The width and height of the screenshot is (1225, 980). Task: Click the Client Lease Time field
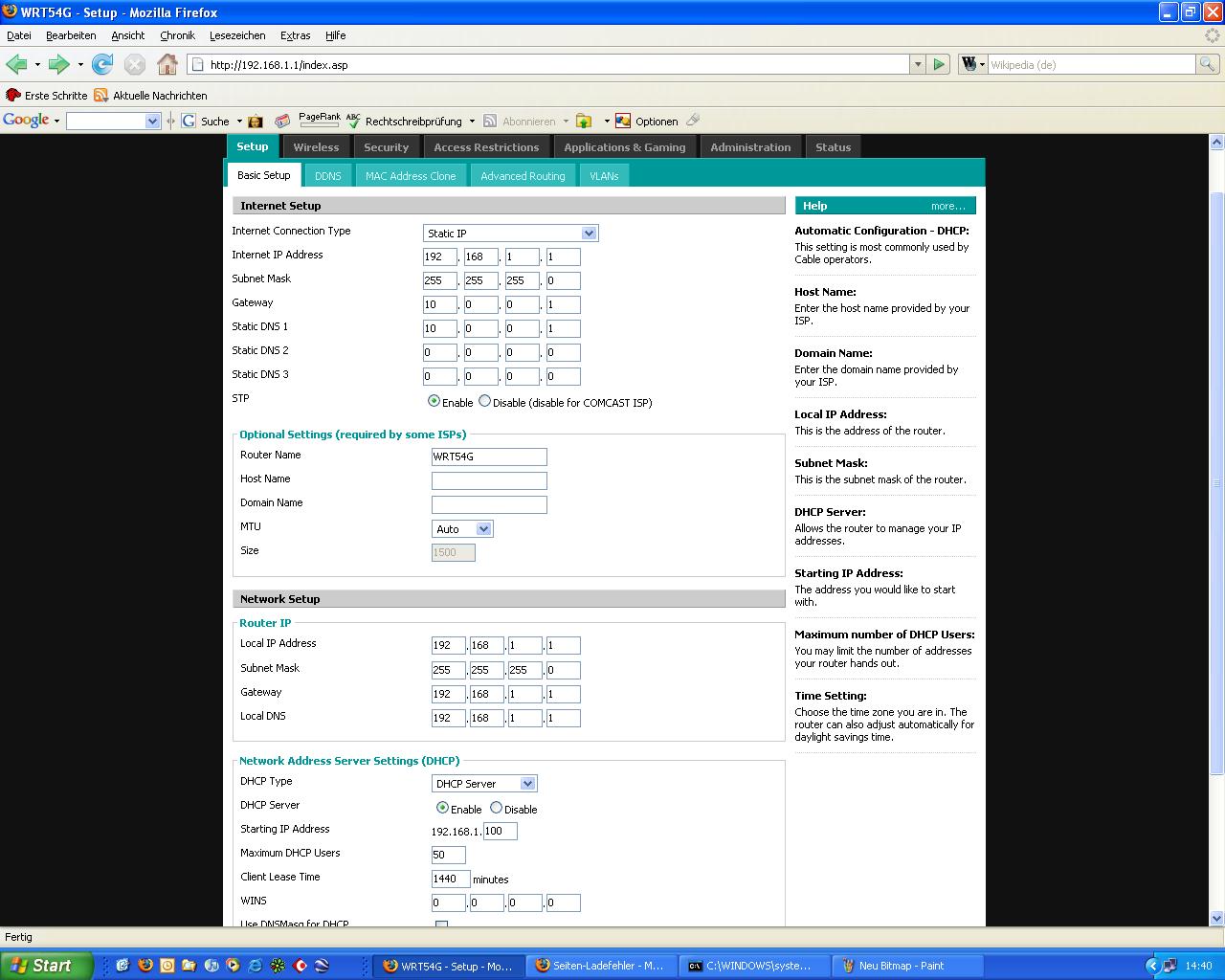(451, 879)
